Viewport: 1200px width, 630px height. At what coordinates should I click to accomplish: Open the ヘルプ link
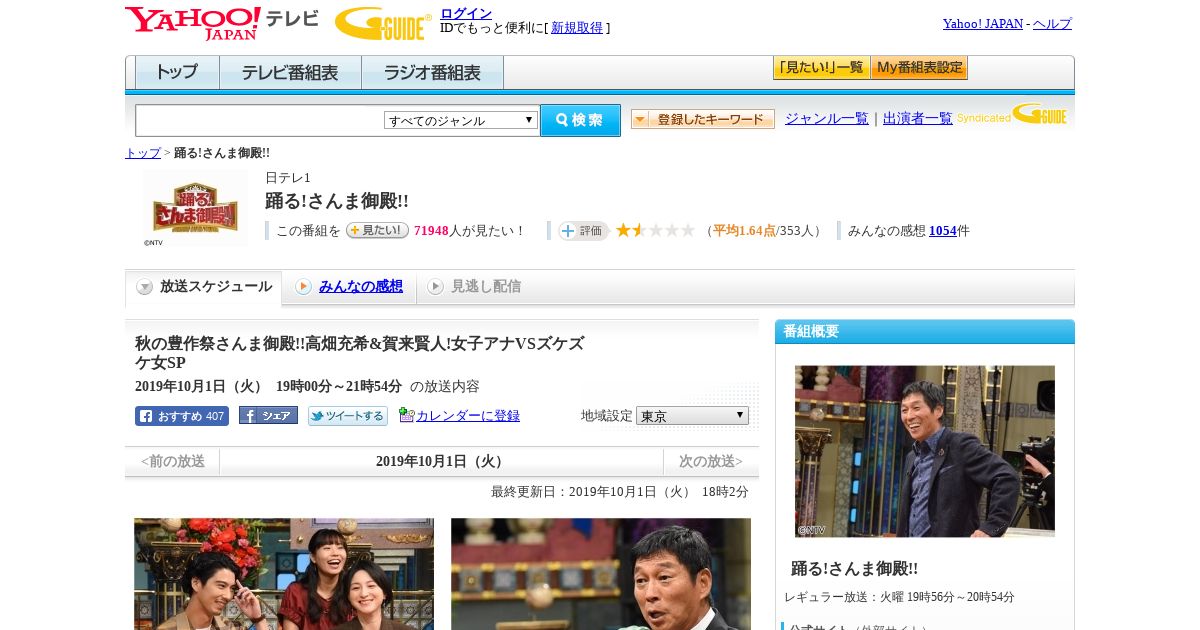pos(1052,23)
